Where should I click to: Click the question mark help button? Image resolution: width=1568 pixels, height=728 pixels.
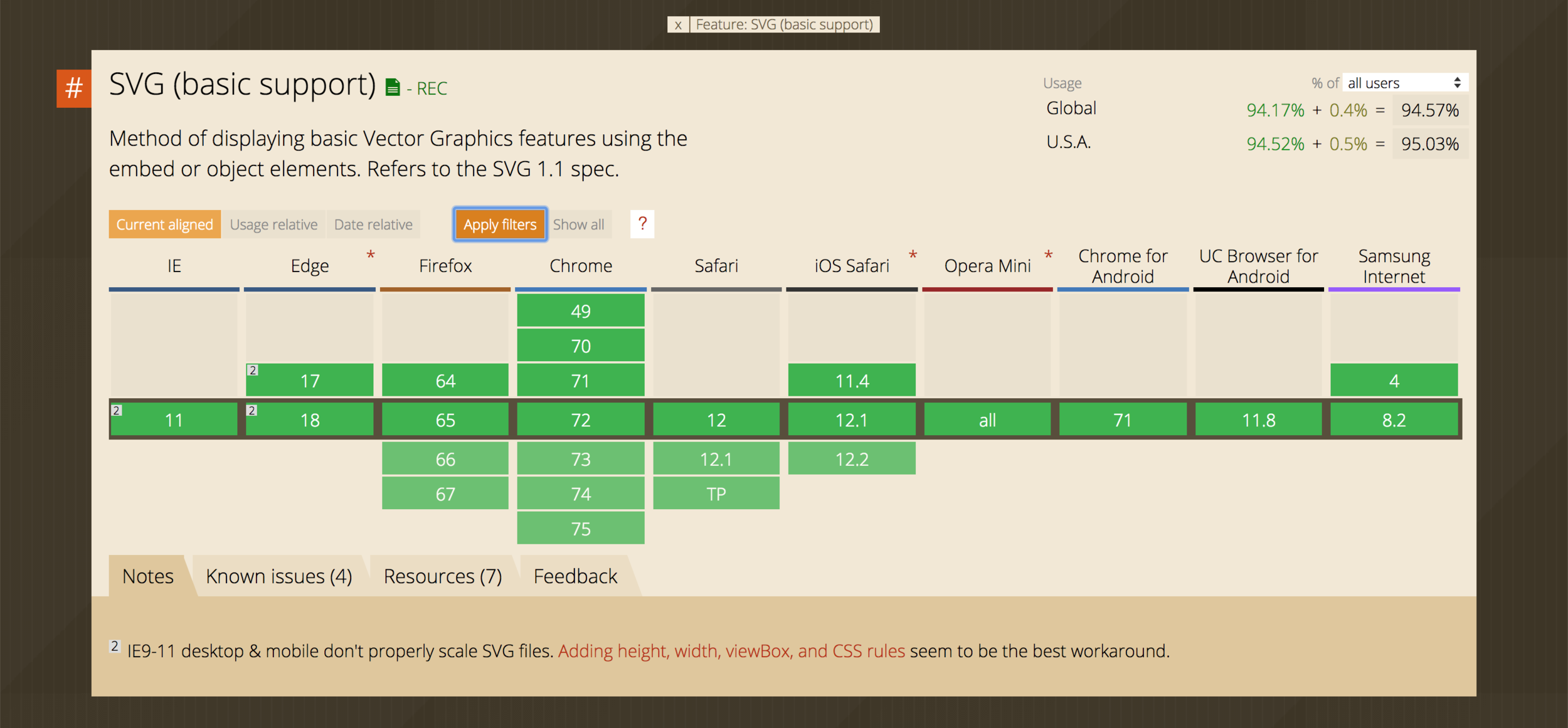point(642,224)
